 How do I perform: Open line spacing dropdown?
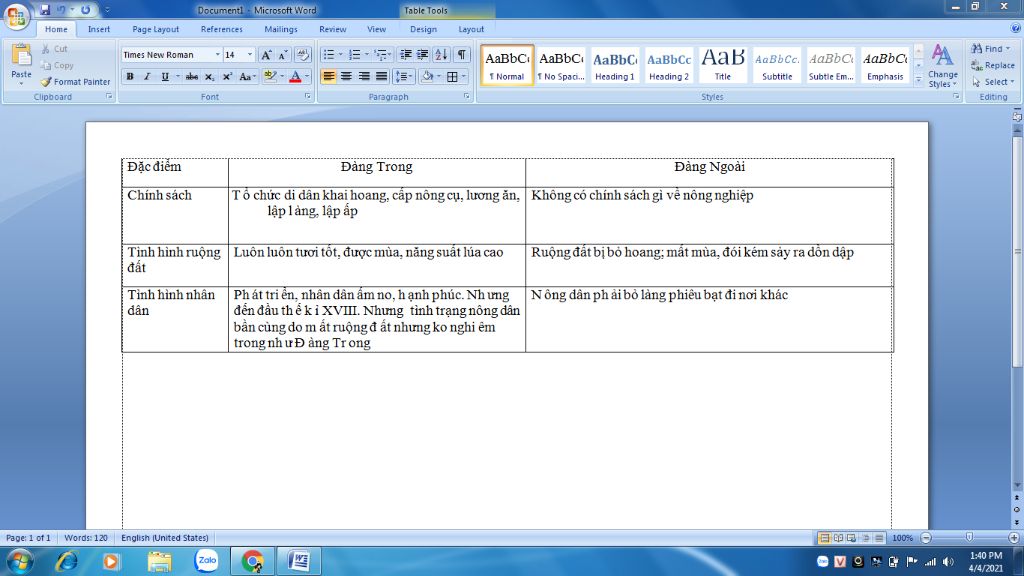tap(404, 76)
